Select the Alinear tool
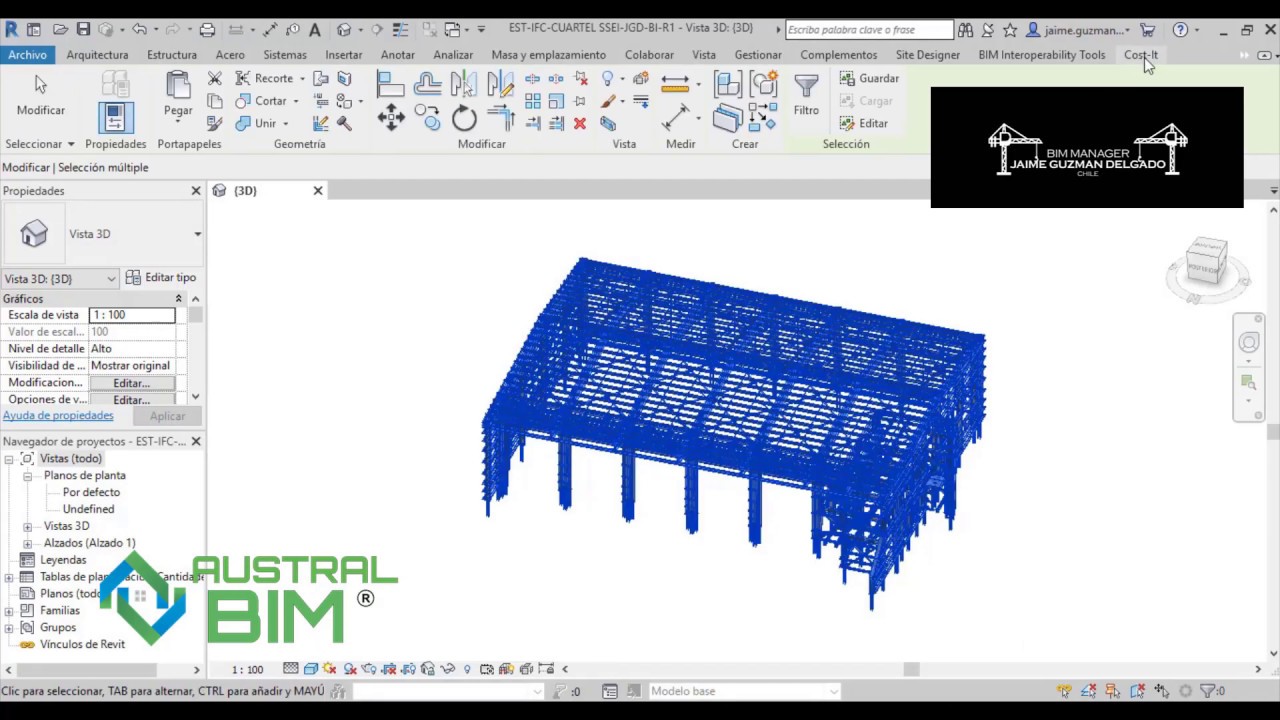Image resolution: width=1280 pixels, height=720 pixels. pyautogui.click(x=391, y=84)
